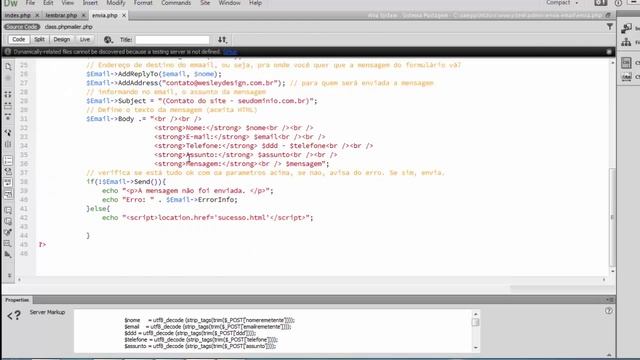Open Preview in Browser globe dropdown
Screen dimensions: 640x360
[108, 40]
